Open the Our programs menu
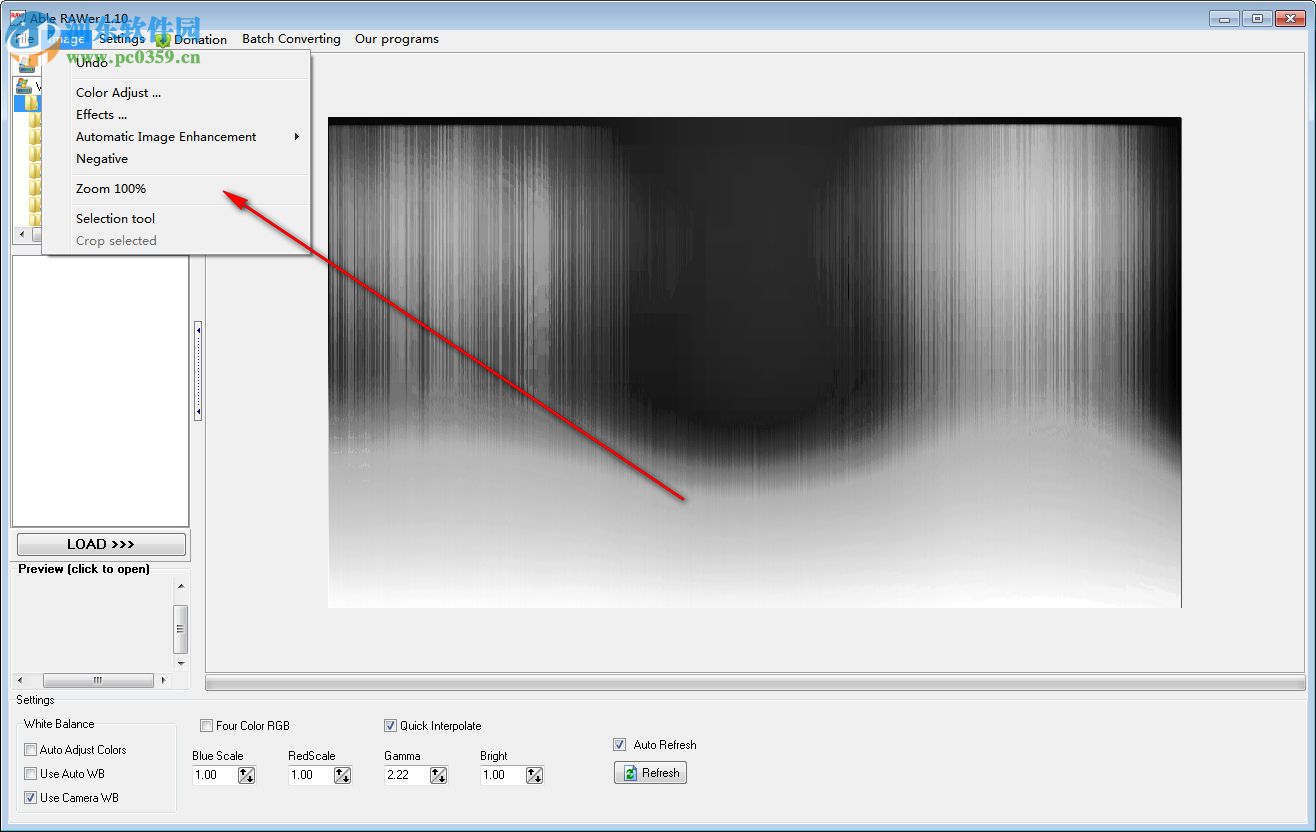Image resolution: width=1316 pixels, height=832 pixels. coord(397,39)
